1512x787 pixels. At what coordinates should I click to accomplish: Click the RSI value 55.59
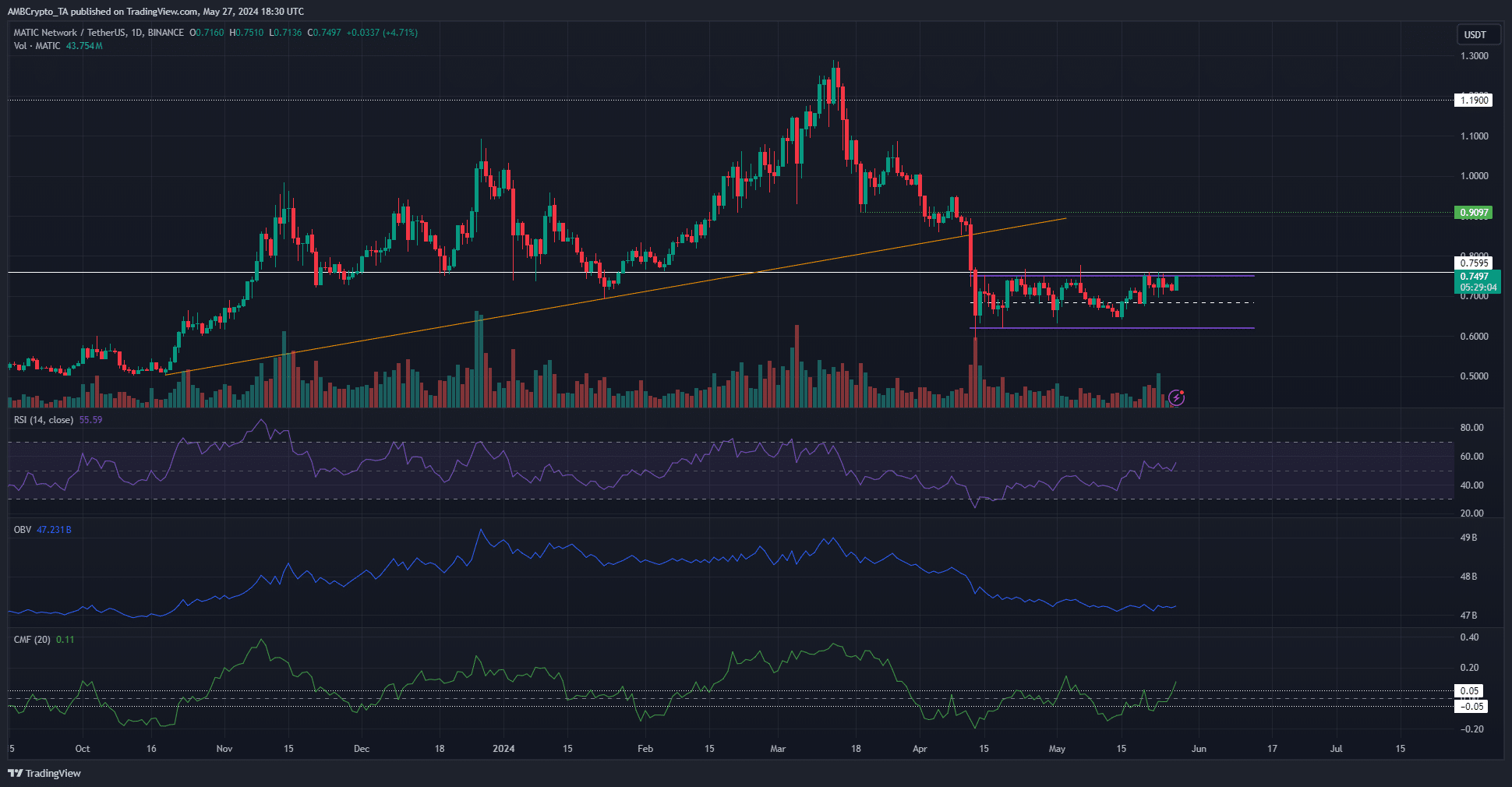point(90,420)
